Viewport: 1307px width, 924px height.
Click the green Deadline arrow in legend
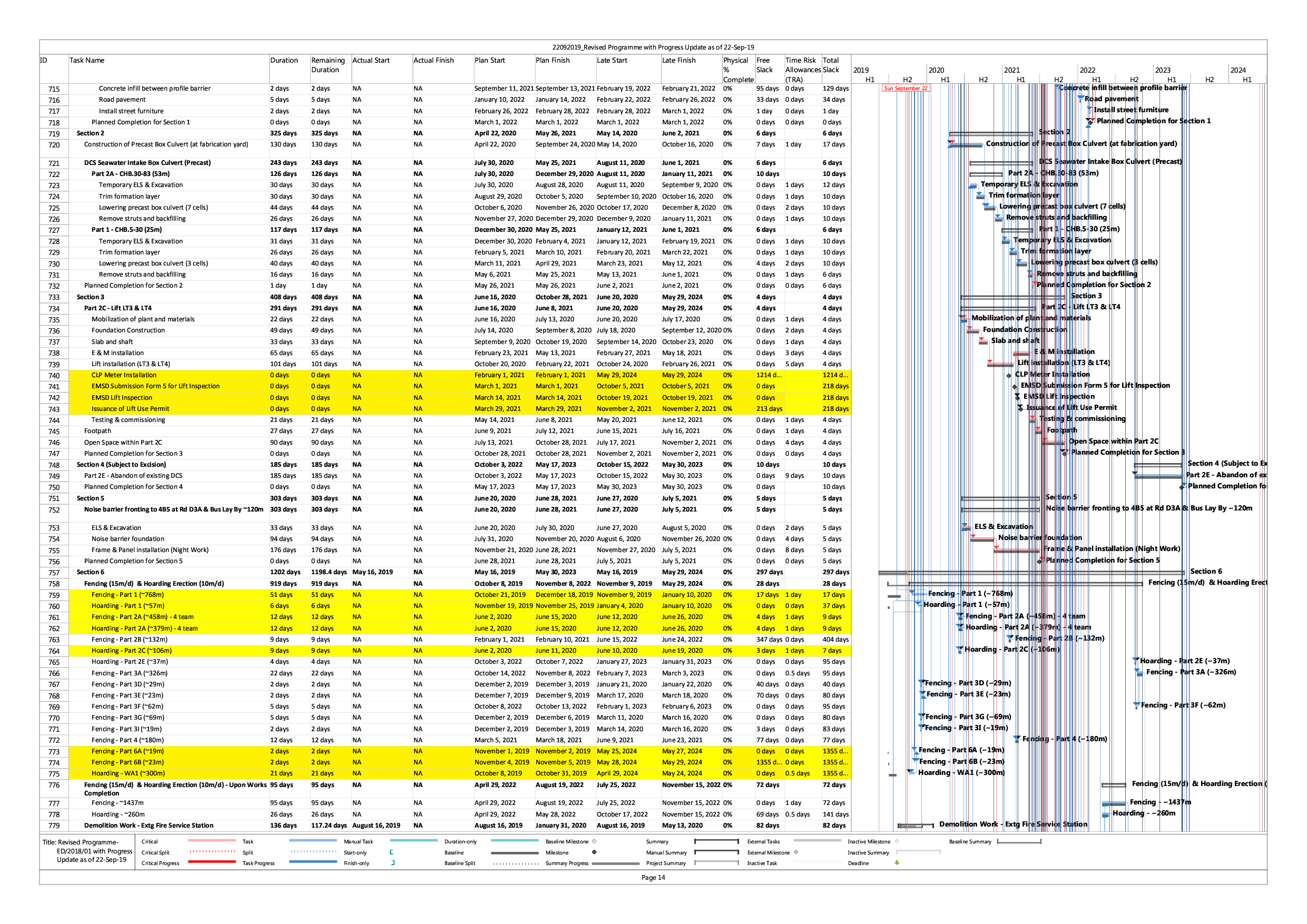(897, 862)
